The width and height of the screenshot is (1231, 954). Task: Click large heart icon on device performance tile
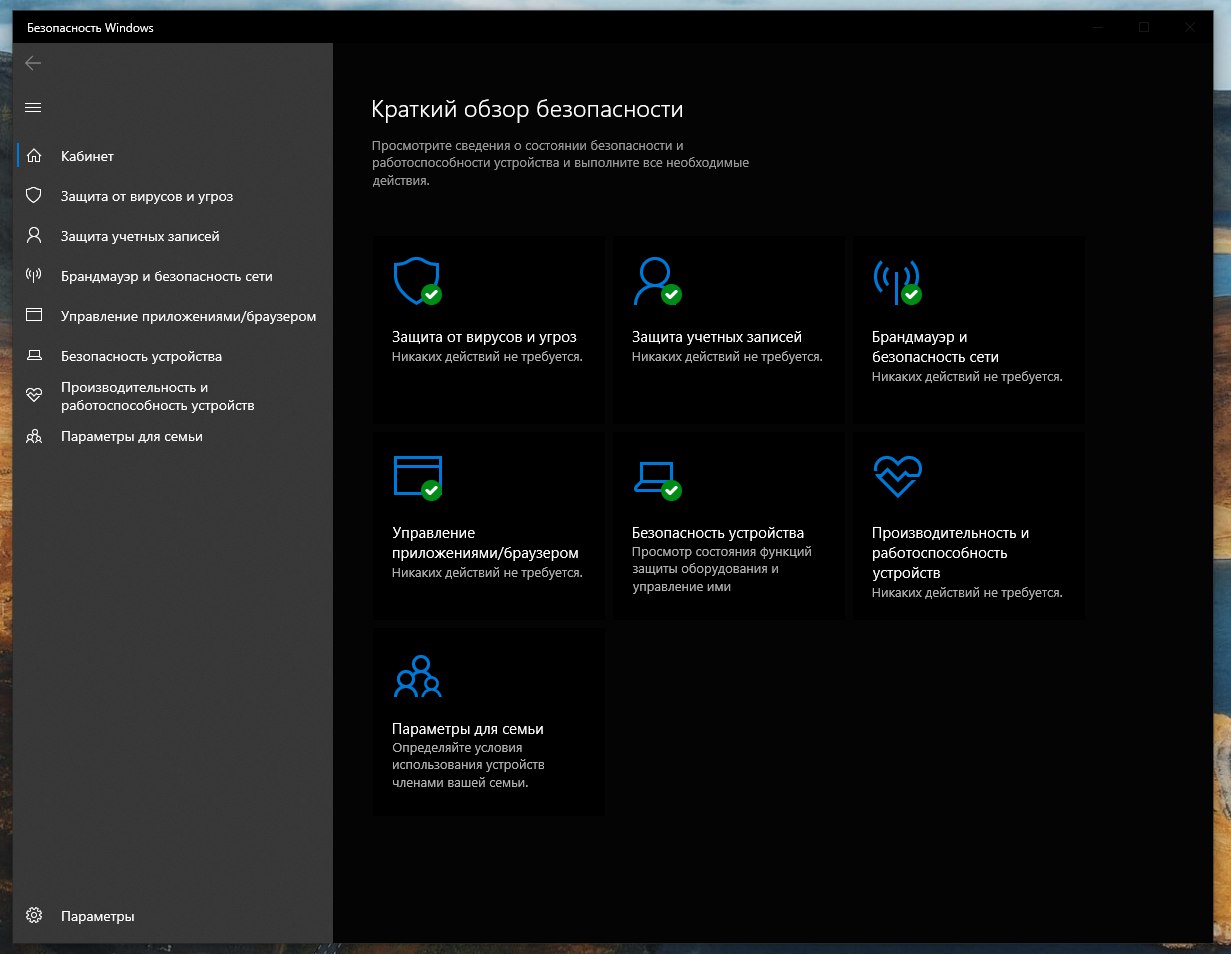click(897, 477)
